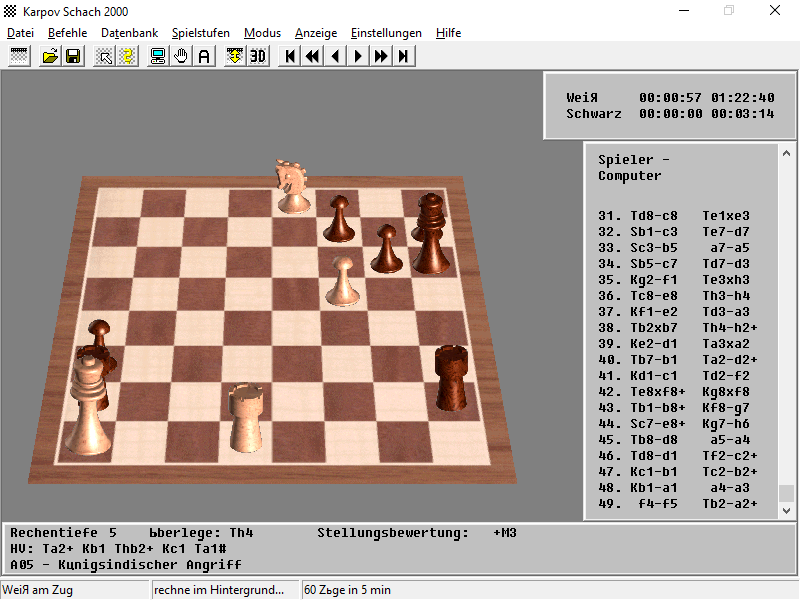Click move 49 f4-f5 in the move list
Screen dimensions: 800x600
pos(656,503)
